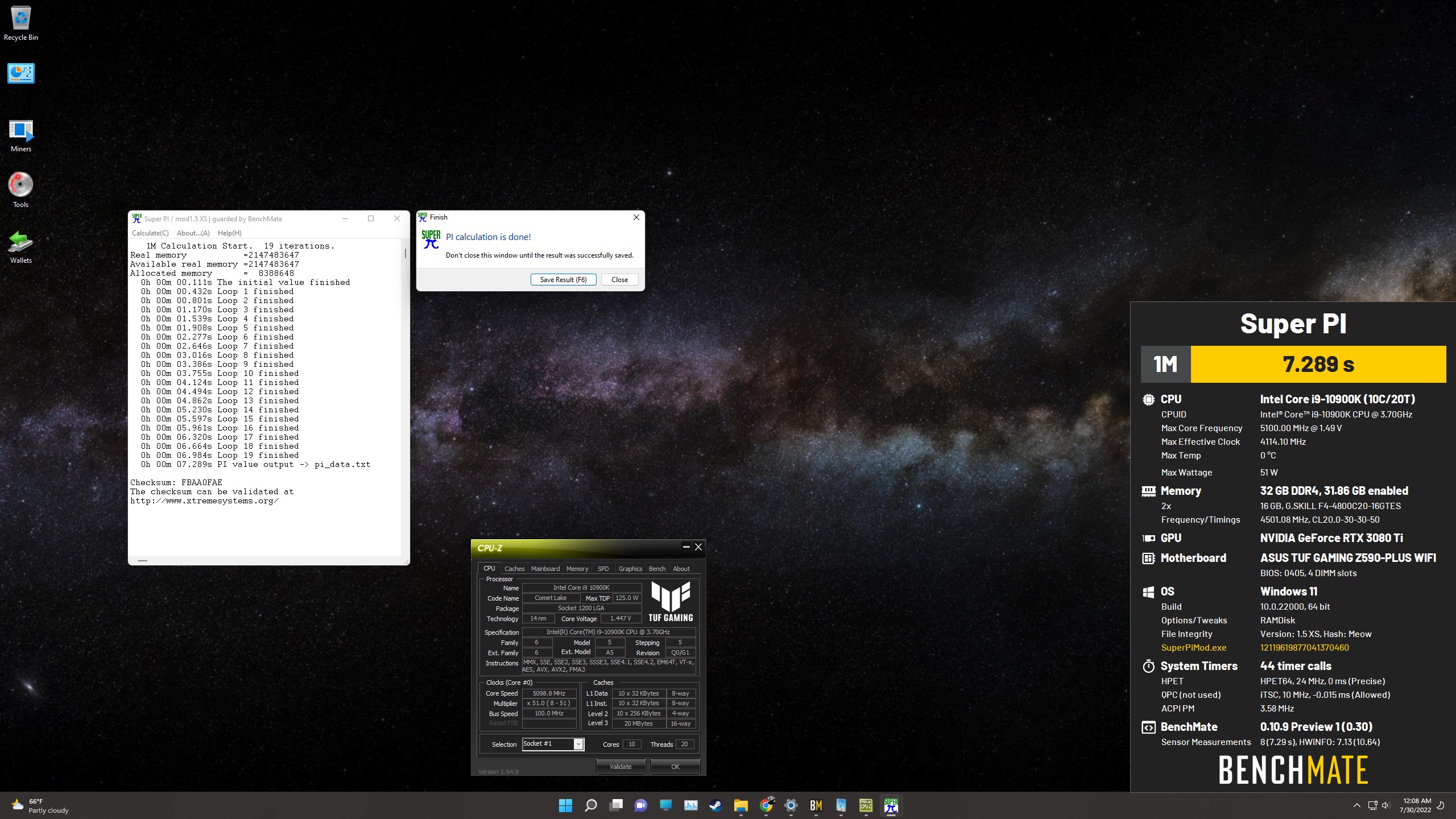Click Save Result (F6) button

[563, 279]
